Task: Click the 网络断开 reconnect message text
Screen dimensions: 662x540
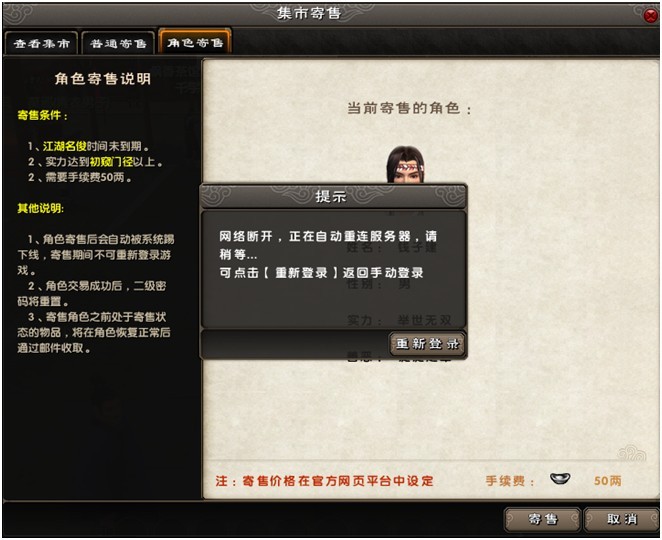Action: 328,254
